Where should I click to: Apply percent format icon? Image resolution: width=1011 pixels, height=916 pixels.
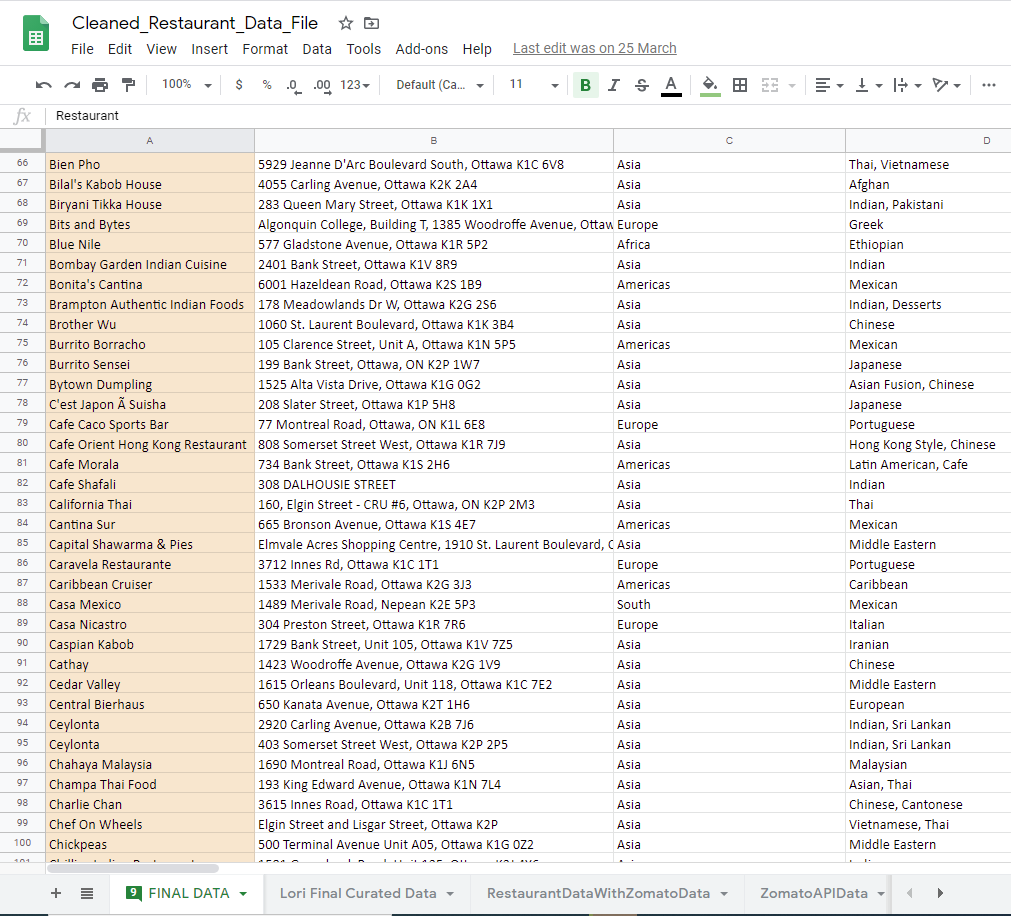266,85
